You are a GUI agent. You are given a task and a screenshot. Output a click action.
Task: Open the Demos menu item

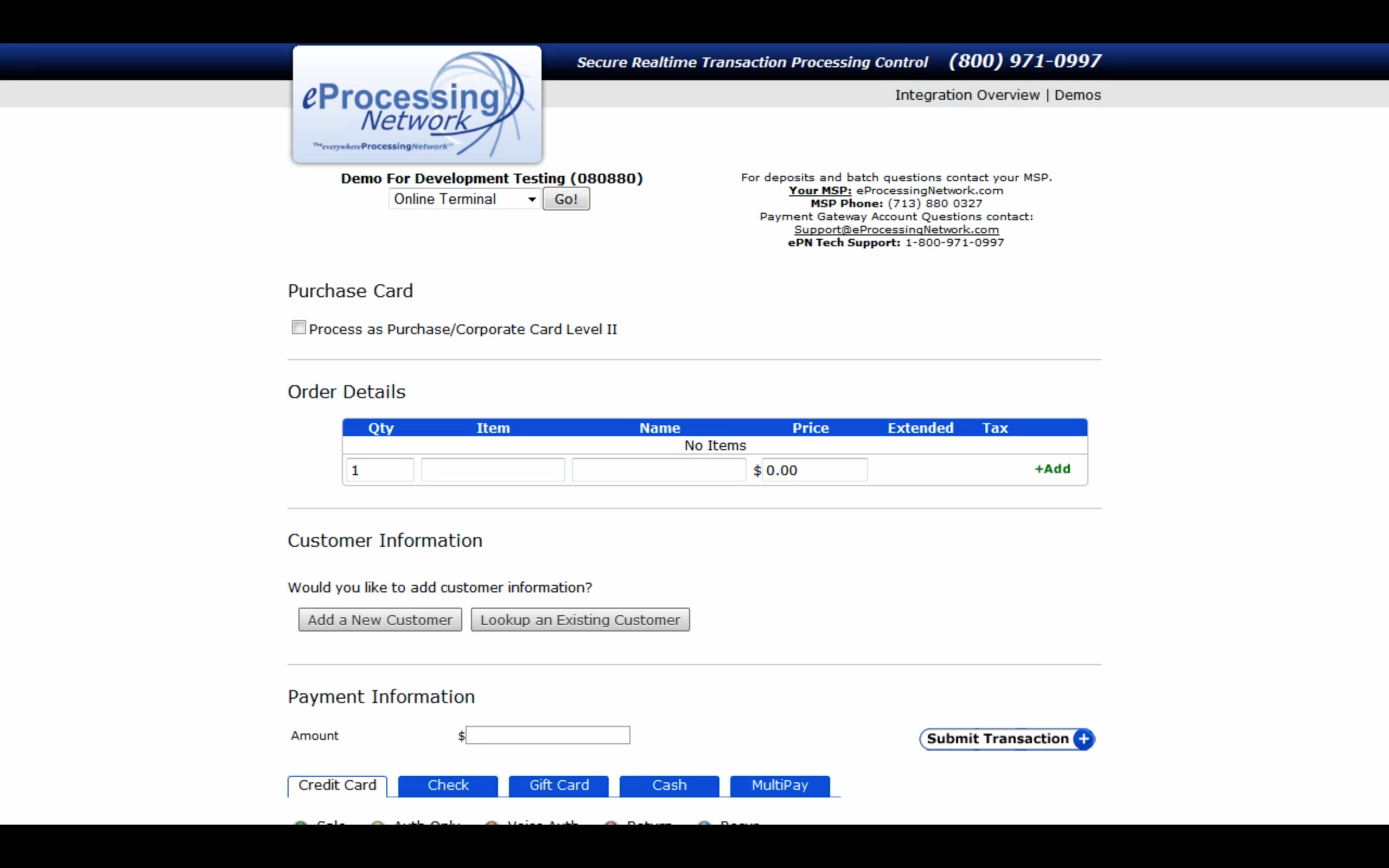click(1078, 94)
